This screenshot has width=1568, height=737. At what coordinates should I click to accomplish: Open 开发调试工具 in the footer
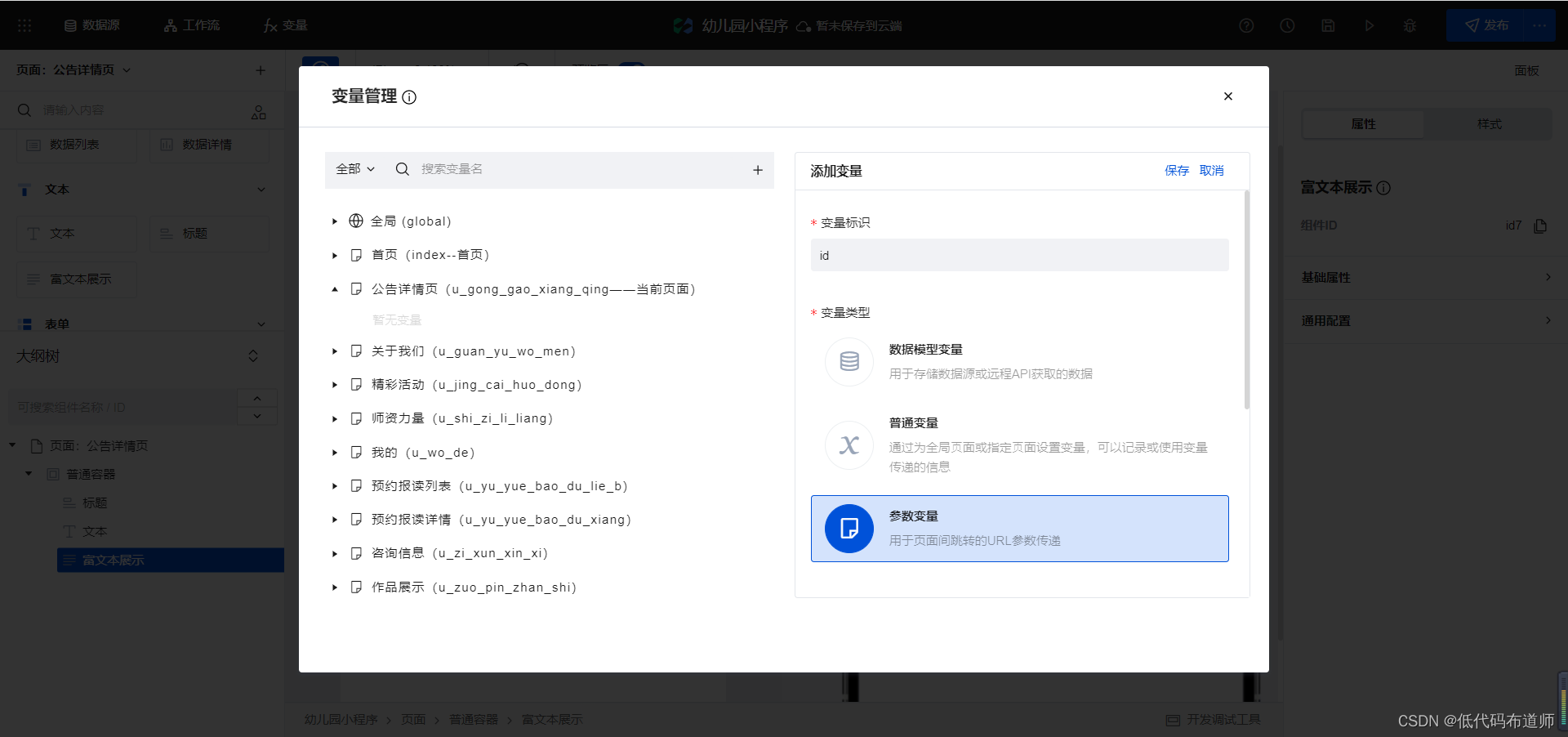(x=1214, y=720)
